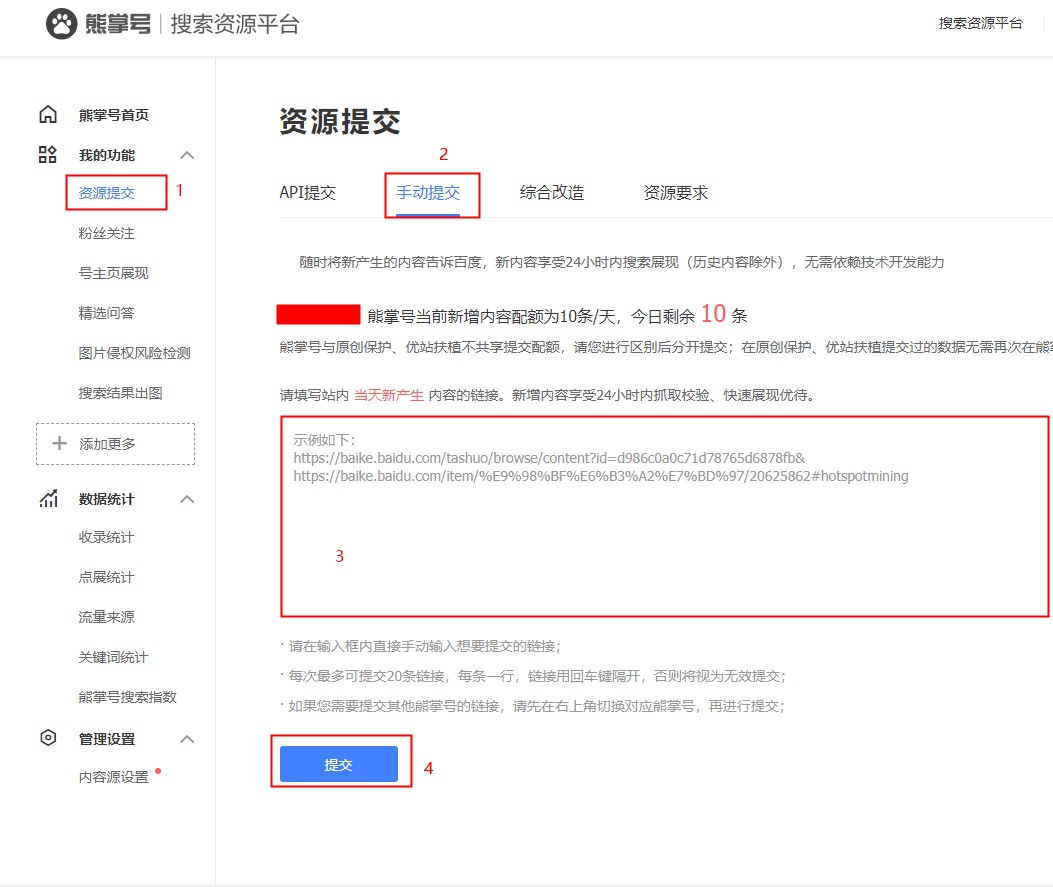
Task: View 收录统计 in the sidebar
Action: point(106,537)
